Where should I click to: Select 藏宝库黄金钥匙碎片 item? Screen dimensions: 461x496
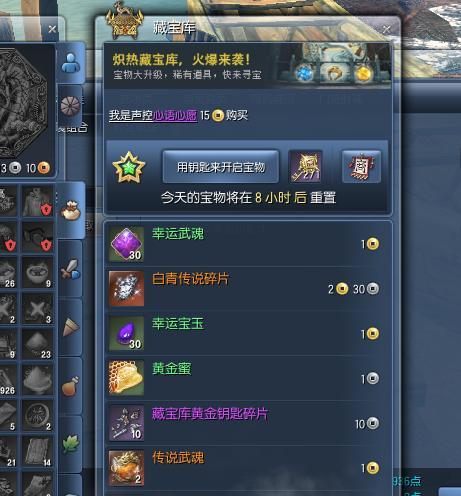(x=248, y=423)
